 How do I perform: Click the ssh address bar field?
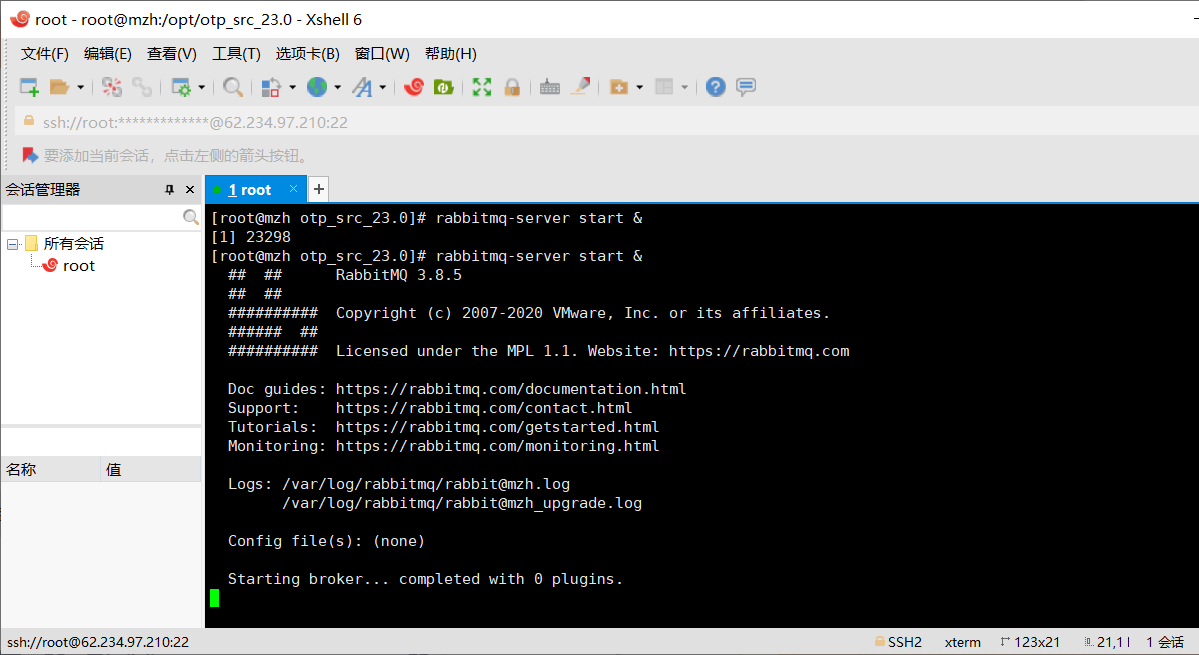(604, 122)
